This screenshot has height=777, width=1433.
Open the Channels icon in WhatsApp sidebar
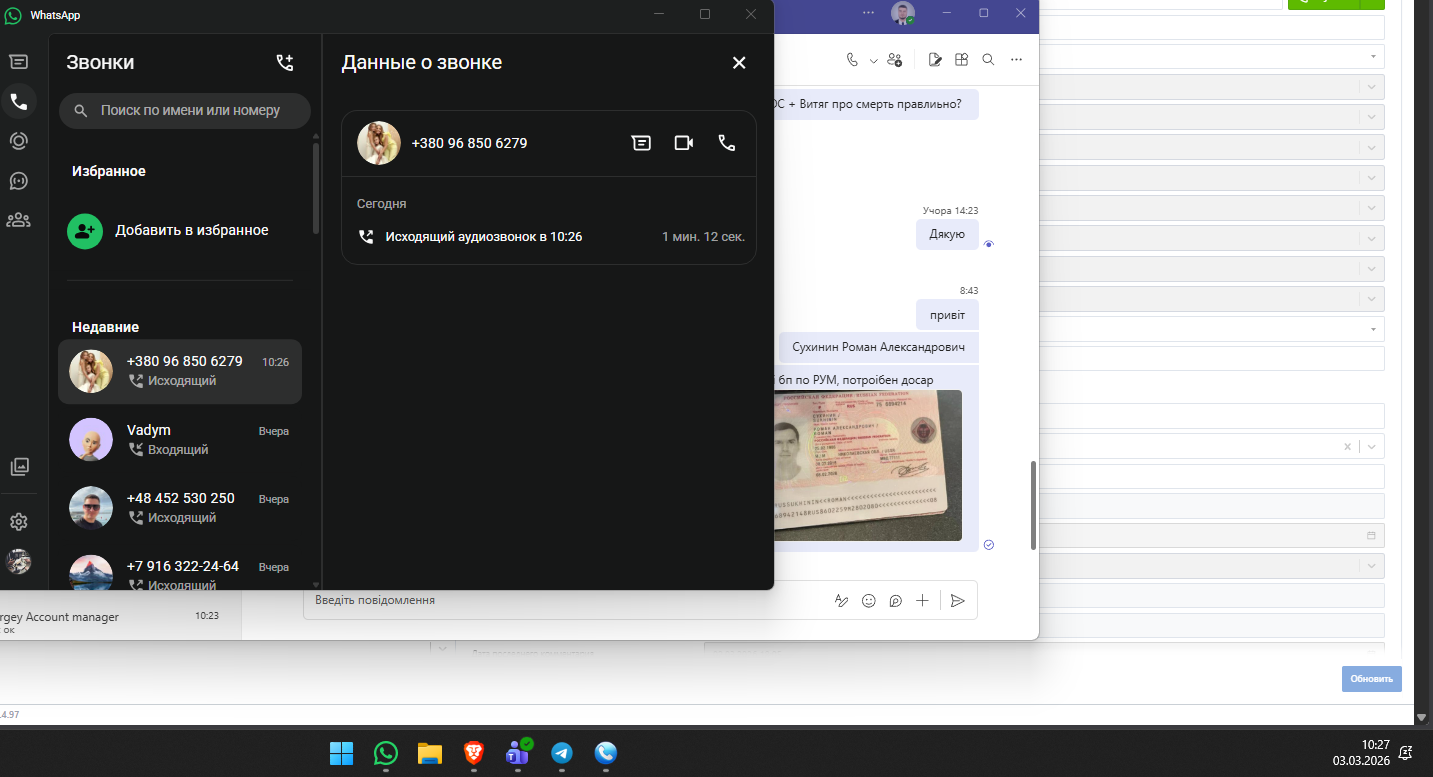pos(18,181)
